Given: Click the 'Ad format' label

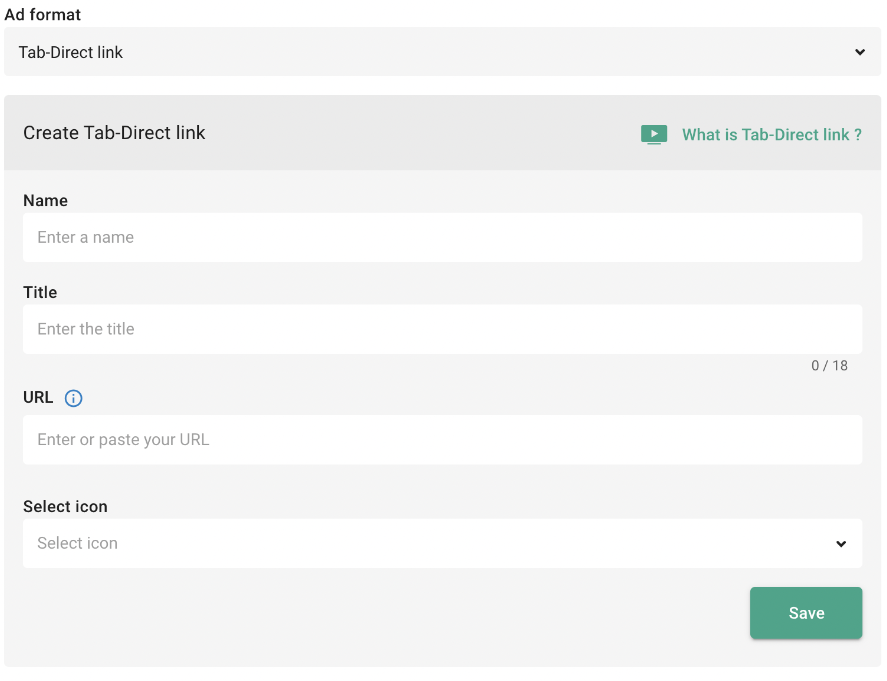Looking at the screenshot, I should (x=43, y=15).
